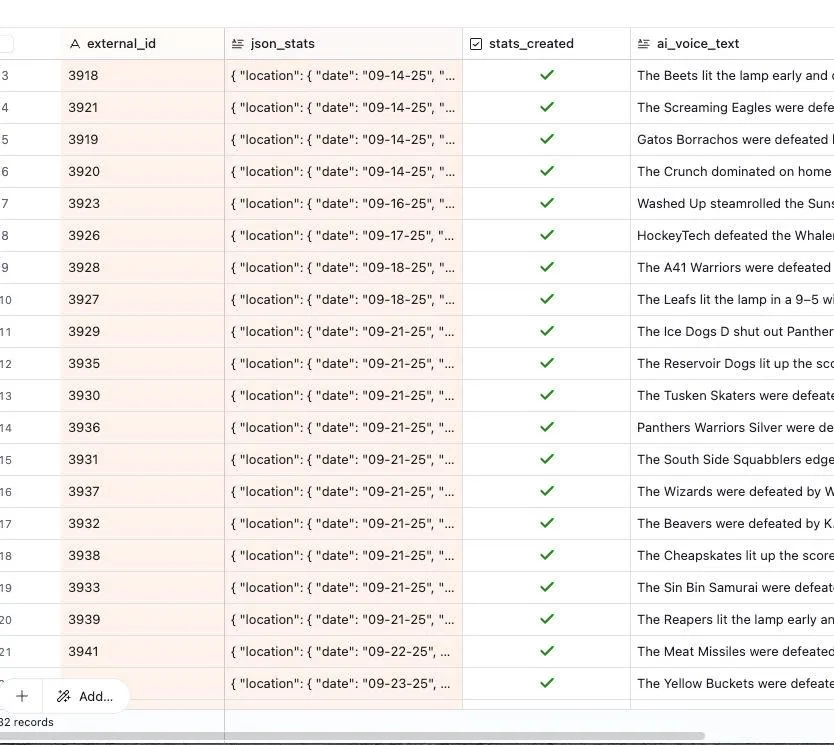Click "Washed Up steamrolled the" cell
The width and height of the screenshot is (834, 745).
[732, 204]
